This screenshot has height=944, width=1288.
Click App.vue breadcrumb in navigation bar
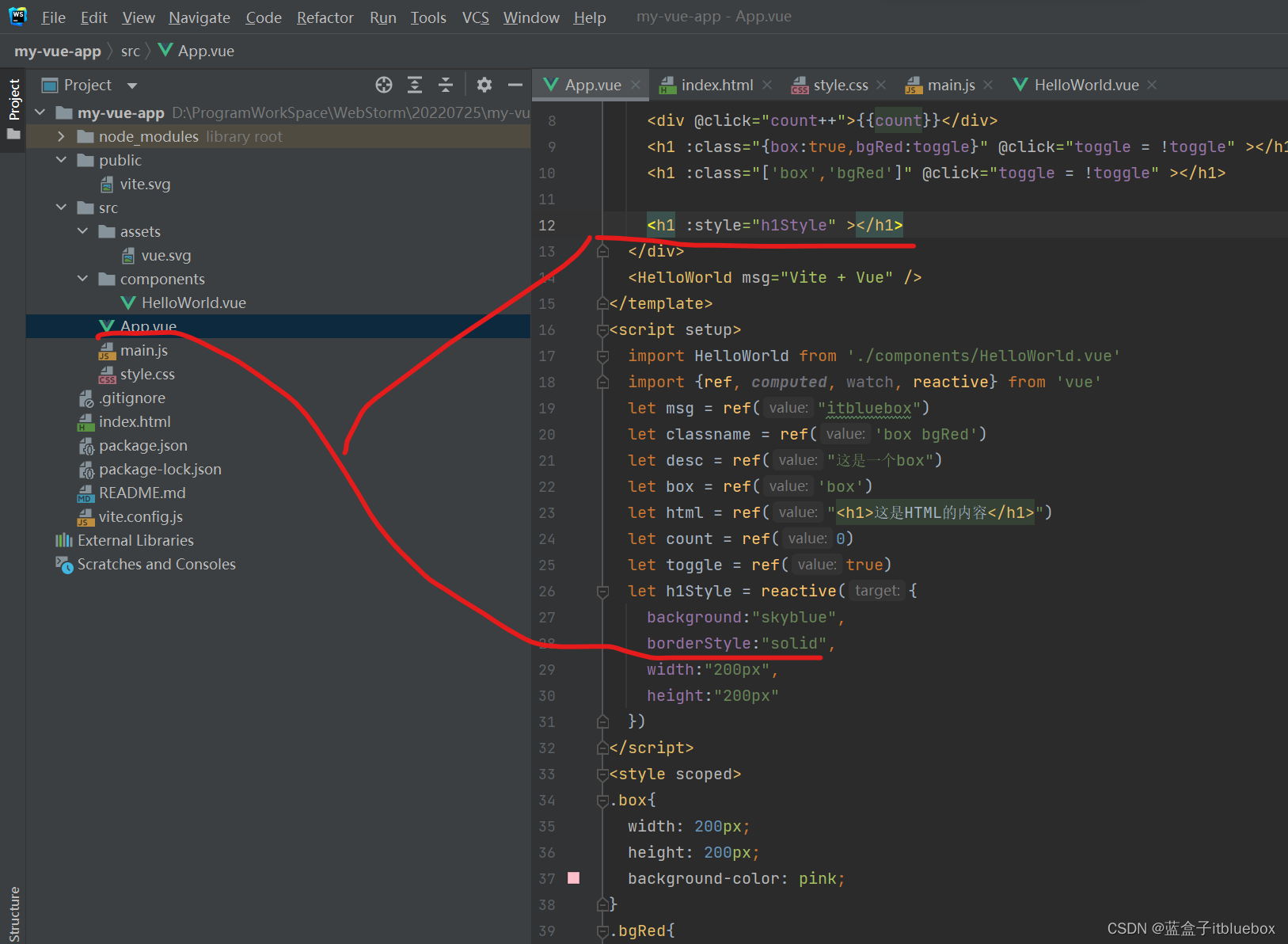[196, 51]
